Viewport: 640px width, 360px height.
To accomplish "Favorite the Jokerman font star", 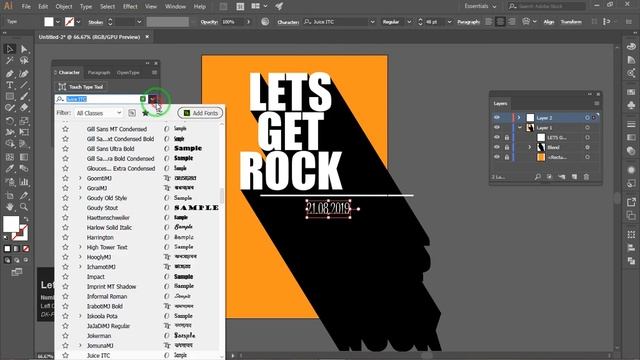I will (x=65, y=336).
